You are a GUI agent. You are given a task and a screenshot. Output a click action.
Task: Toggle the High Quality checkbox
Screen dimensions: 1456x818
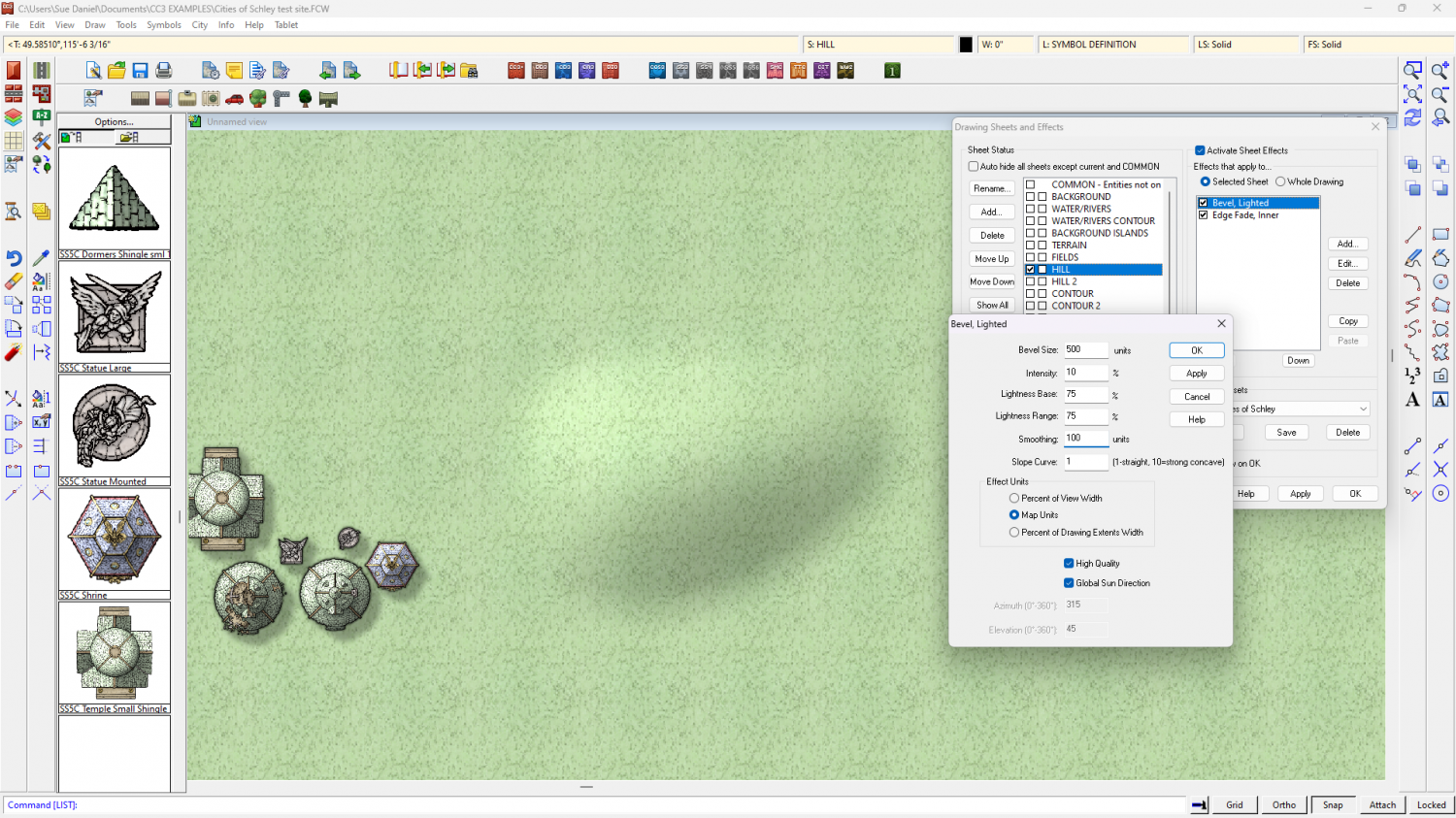1069,564
